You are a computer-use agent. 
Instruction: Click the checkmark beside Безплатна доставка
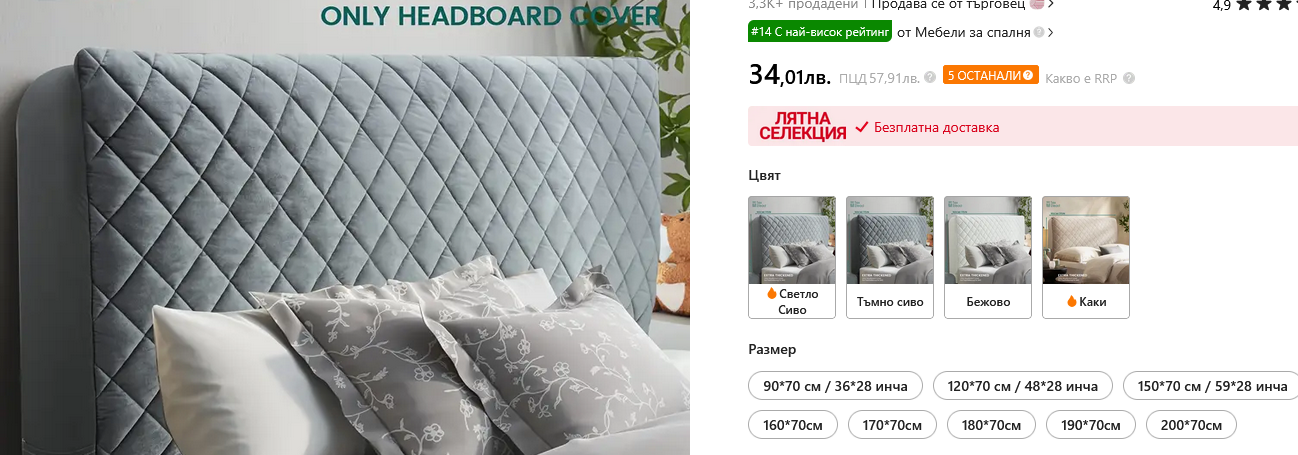(x=861, y=127)
